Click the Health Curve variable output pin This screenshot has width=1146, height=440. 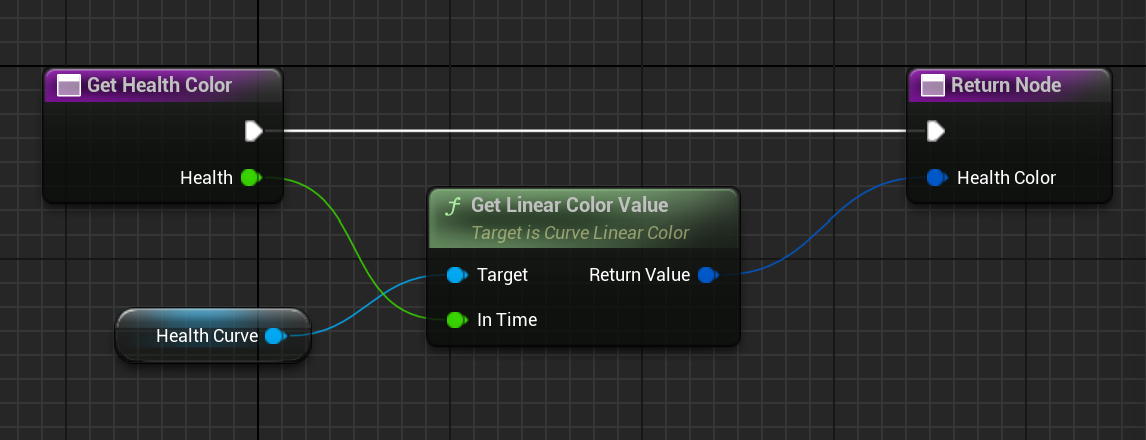274,336
